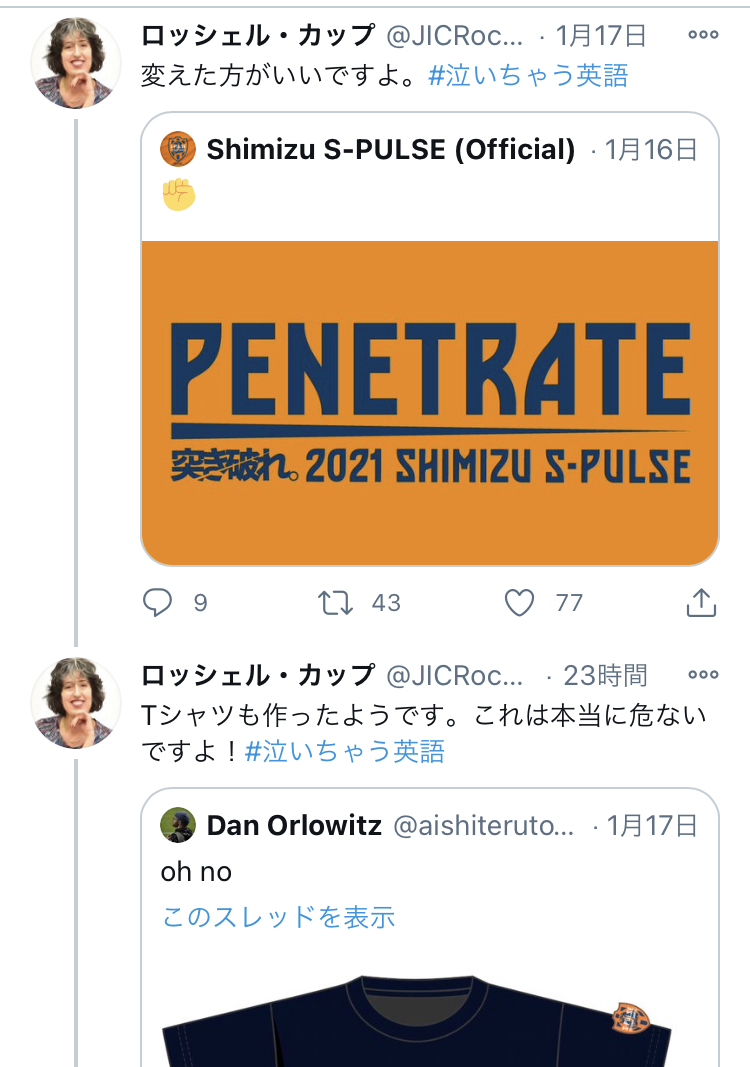
Task: Click the Dan Orlowitz account name
Action: [x=294, y=825]
